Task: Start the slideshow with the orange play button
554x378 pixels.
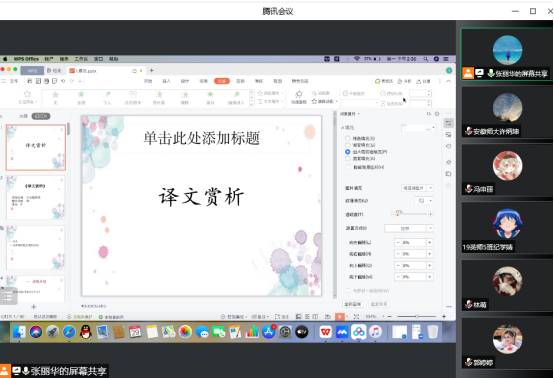Action: pos(340,317)
